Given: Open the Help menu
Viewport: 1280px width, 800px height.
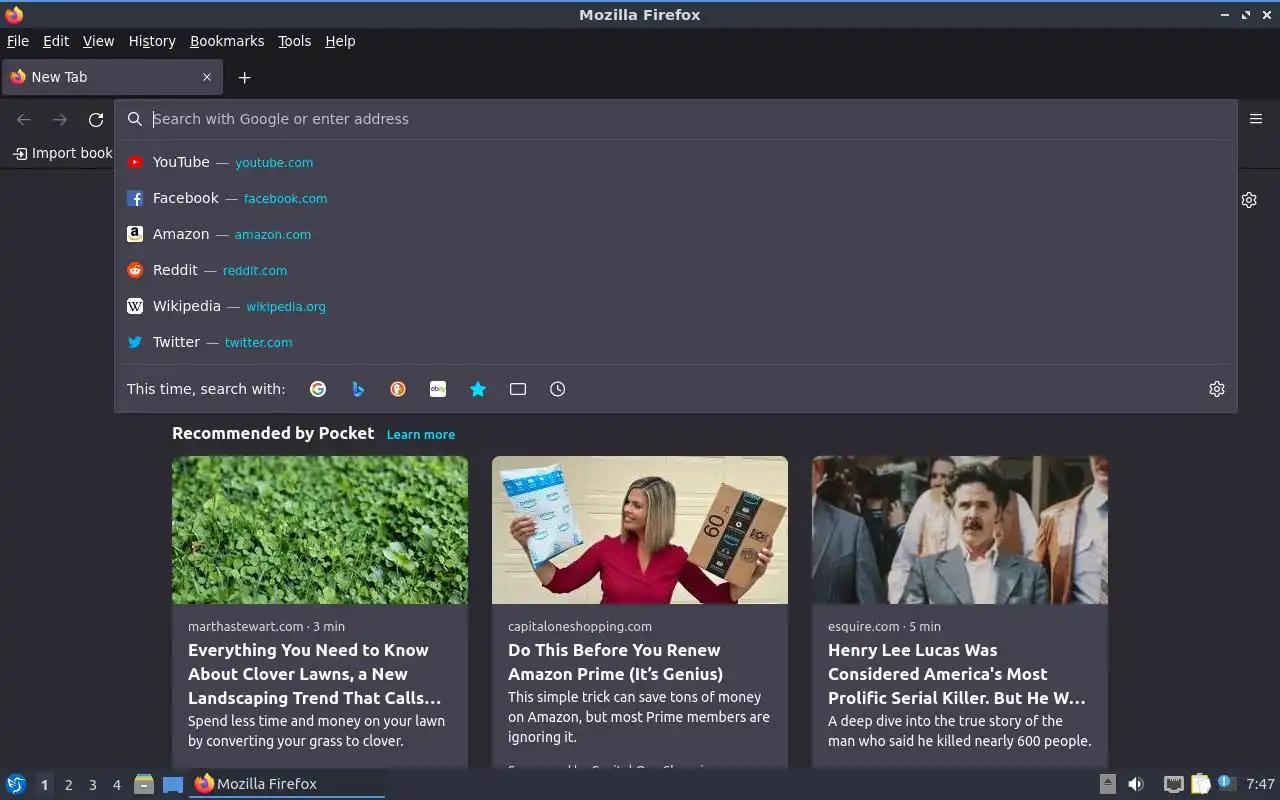Looking at the screenshot, I should click(340, 41).
